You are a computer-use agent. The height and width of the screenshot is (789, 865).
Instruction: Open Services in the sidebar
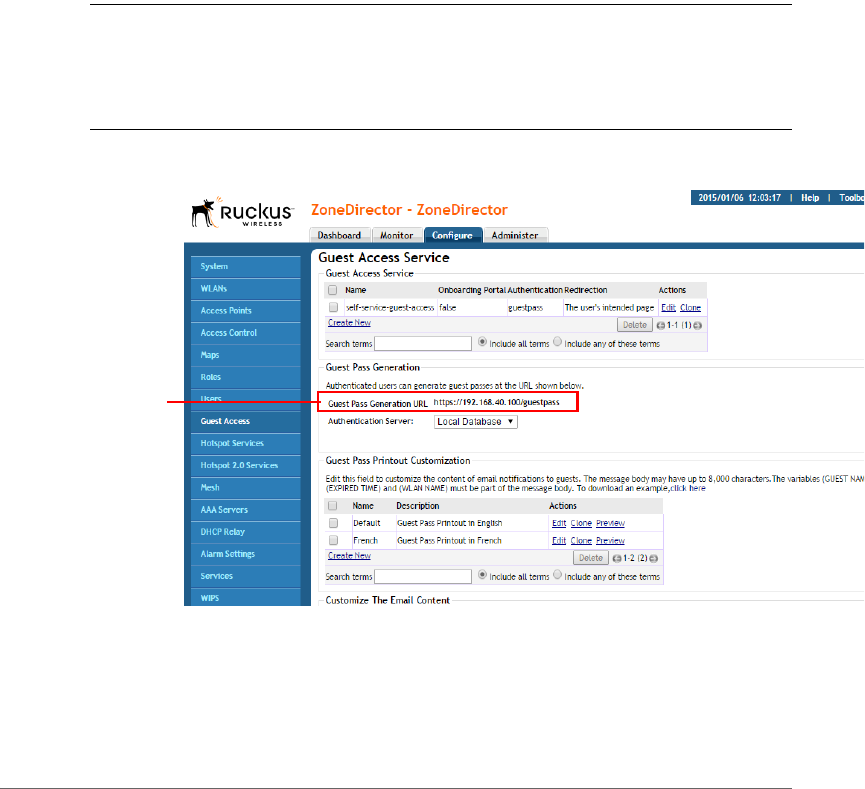[245, 576]
